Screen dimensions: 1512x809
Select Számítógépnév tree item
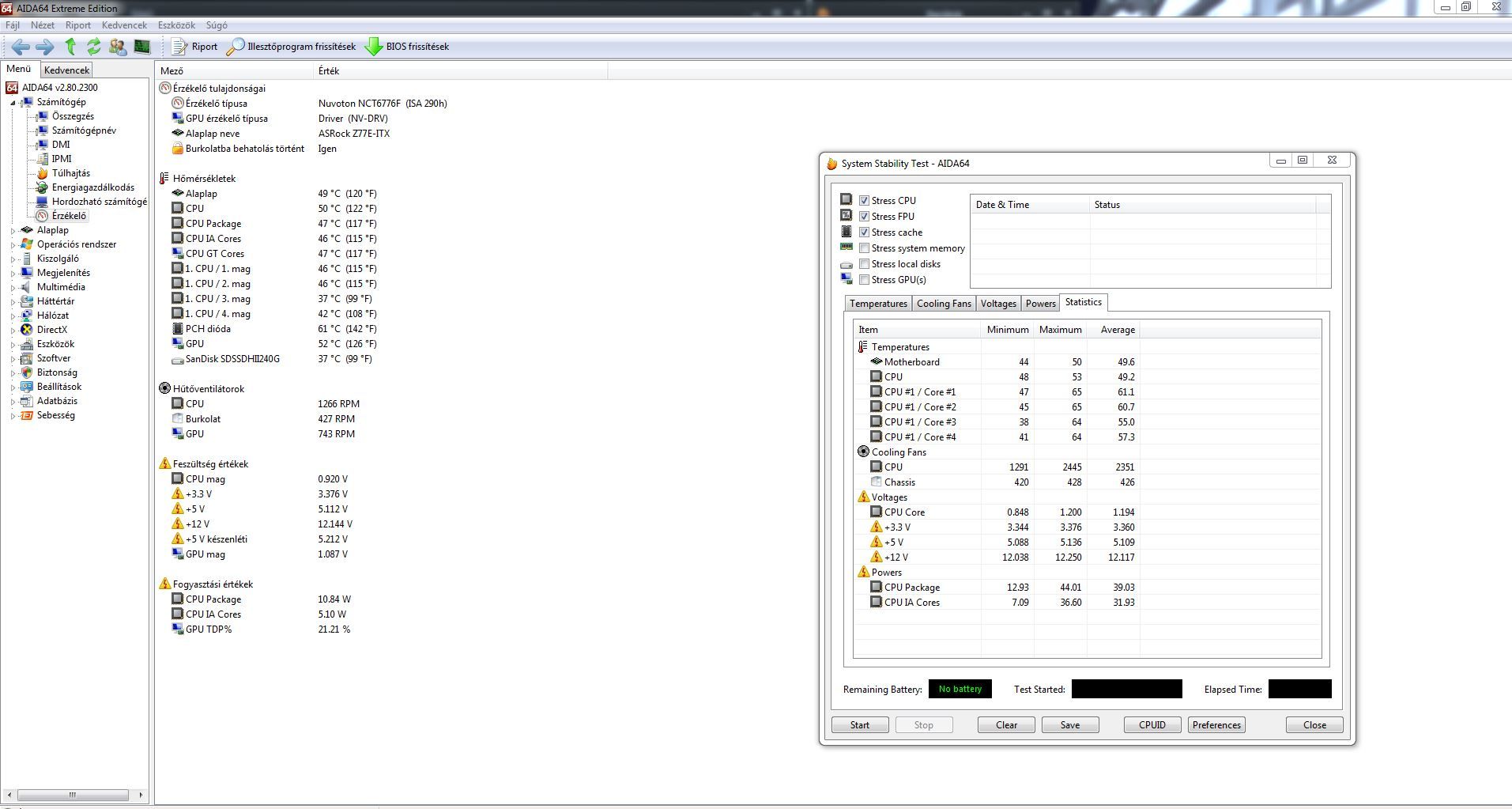pyautogui.click(x=84, y=130)
